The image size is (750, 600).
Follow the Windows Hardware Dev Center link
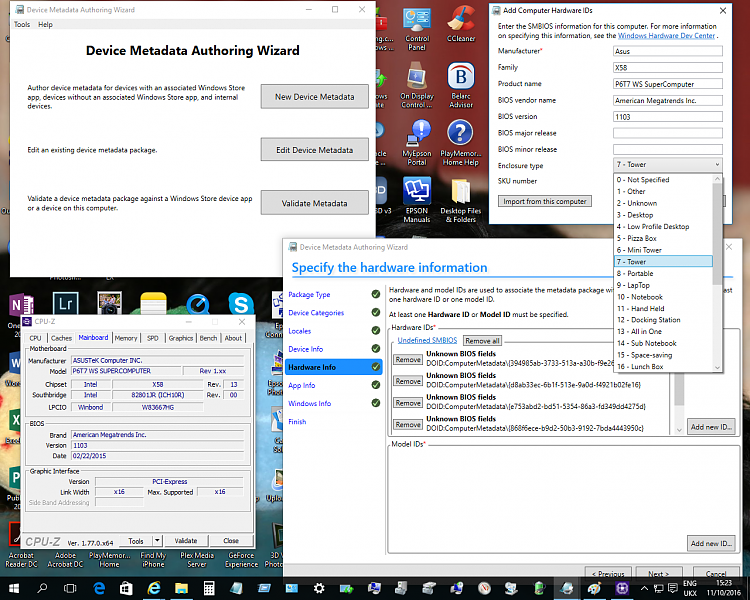(x=666, y=35)
